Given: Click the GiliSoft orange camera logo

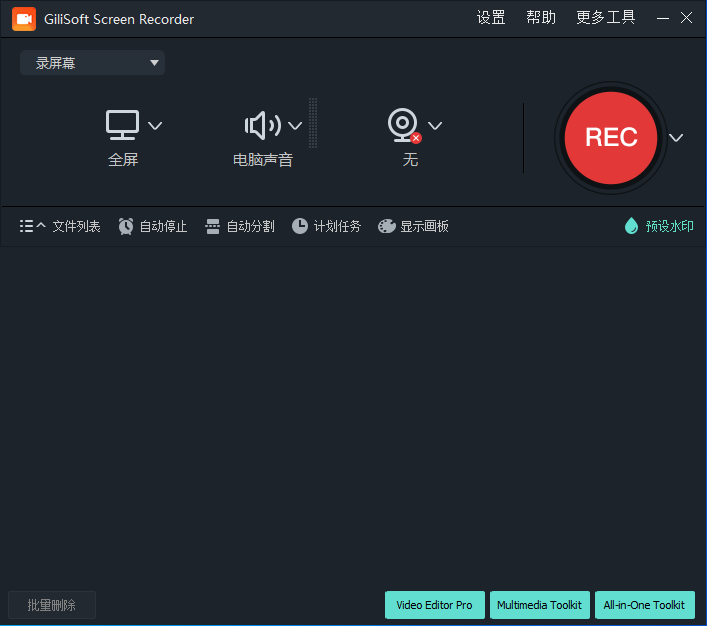Looking at the screenshot, I should click(x=24, y=19).
